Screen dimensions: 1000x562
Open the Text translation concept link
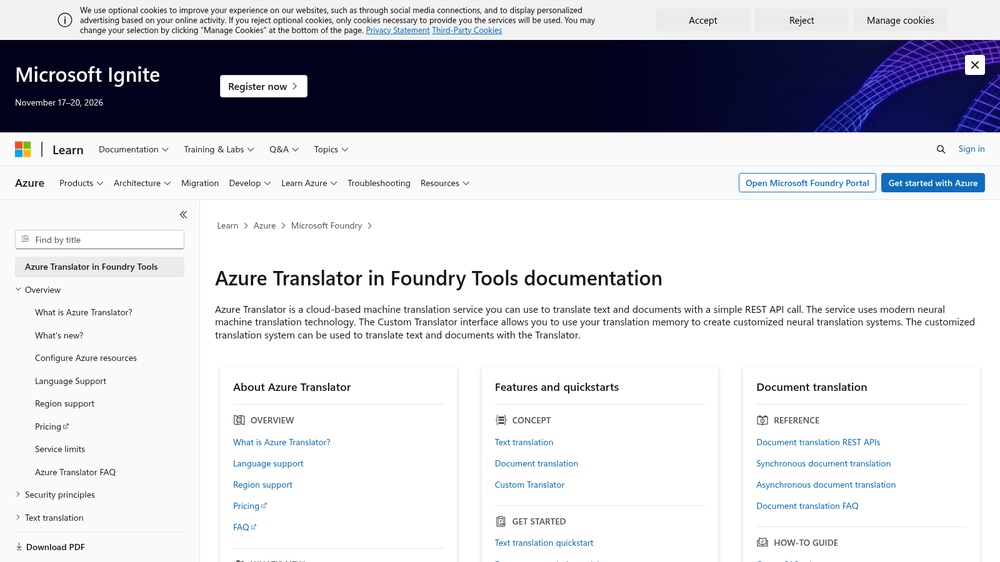tap(524, 442)
